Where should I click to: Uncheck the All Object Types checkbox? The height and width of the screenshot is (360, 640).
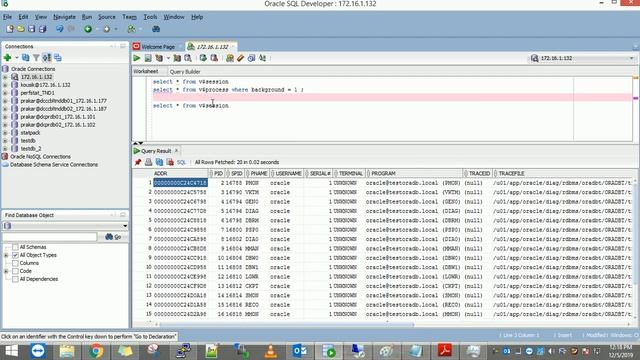point(16,255)
